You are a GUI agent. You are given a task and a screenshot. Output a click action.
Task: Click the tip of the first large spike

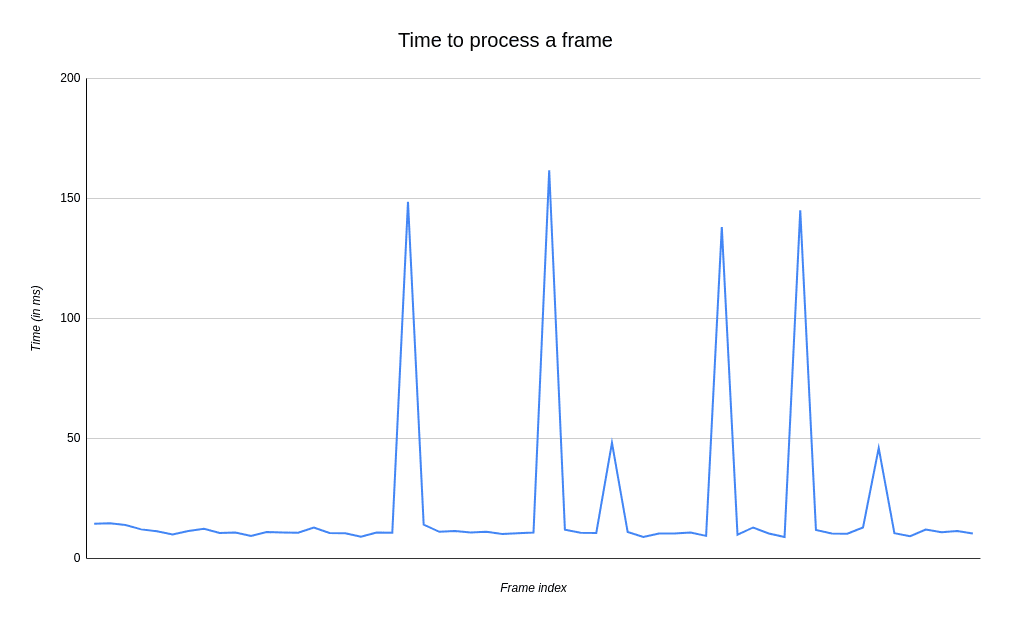coord(408,203)
